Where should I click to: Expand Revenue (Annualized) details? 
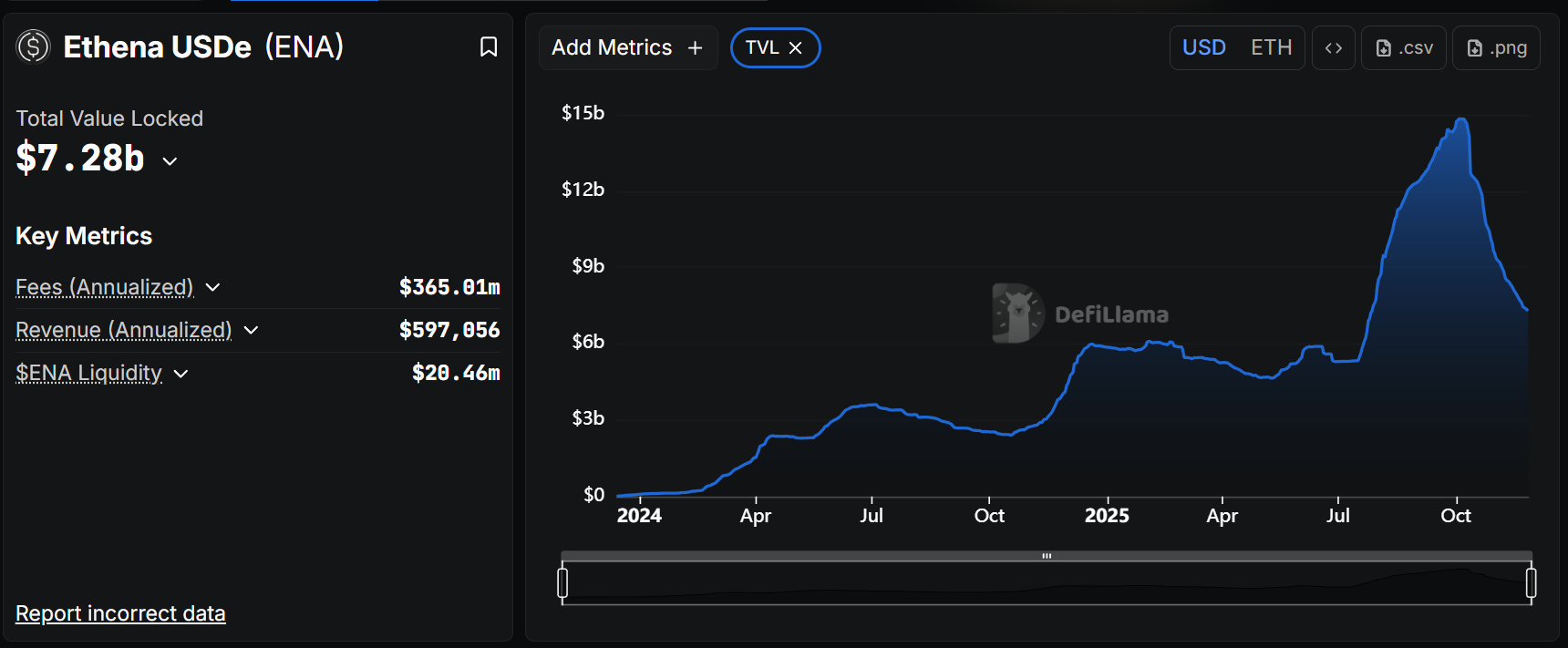251,330
